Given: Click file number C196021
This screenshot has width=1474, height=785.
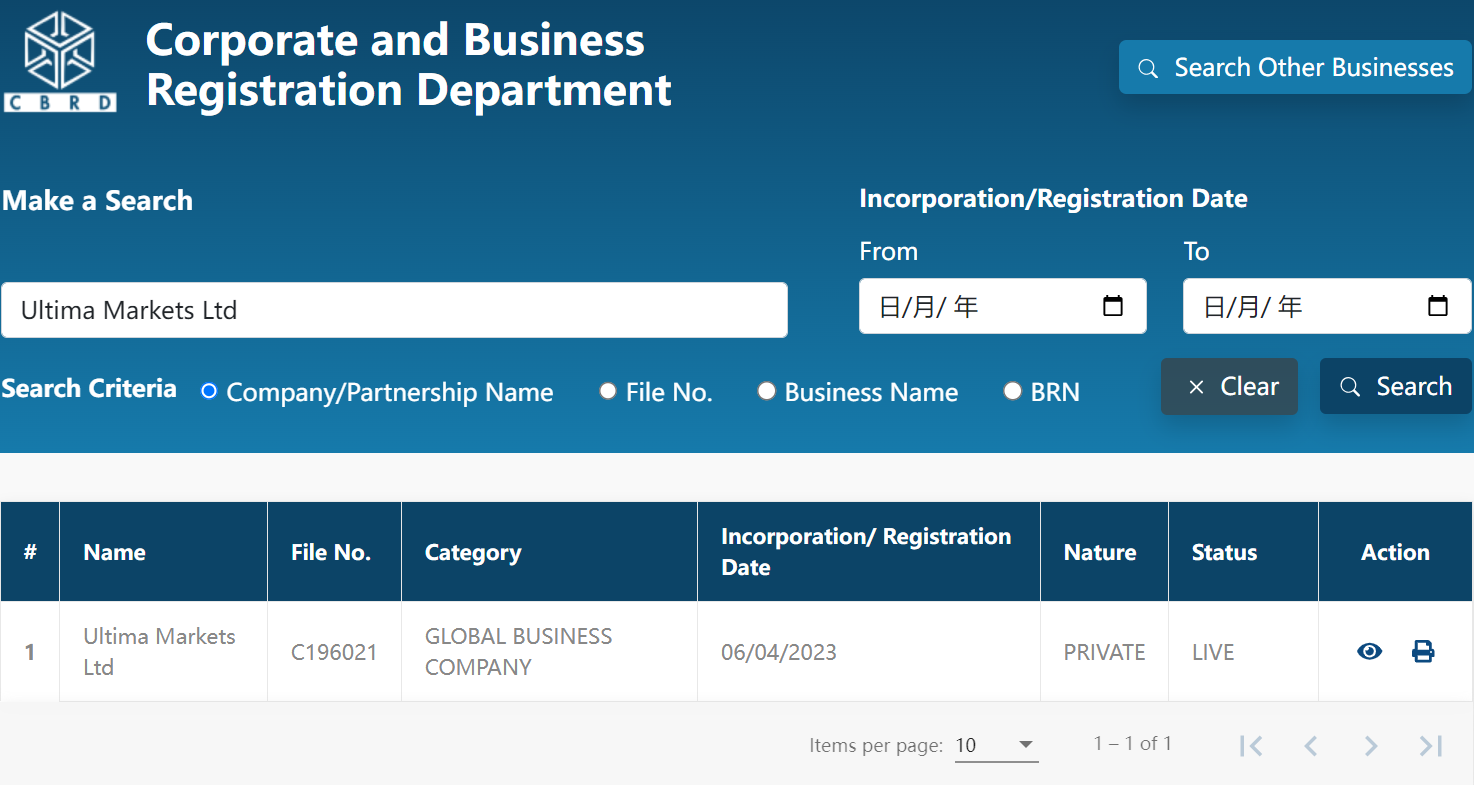Looking at the screenshot, I should [334, 652].
